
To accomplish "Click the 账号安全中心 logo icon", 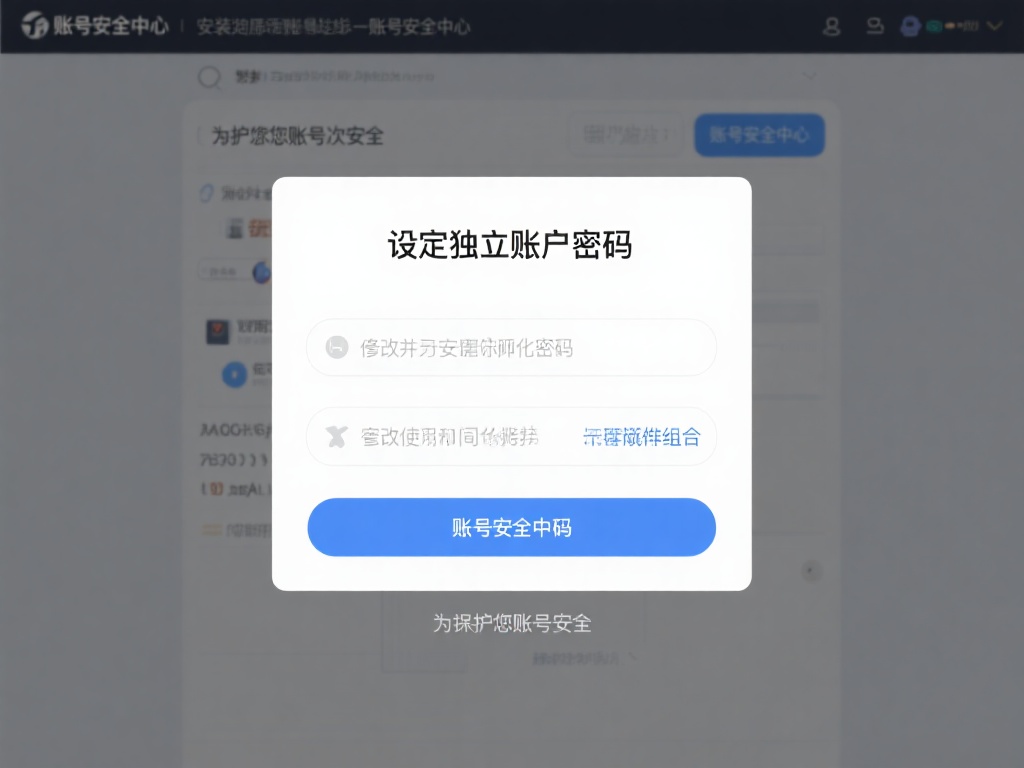I will [x=35, y=25].
